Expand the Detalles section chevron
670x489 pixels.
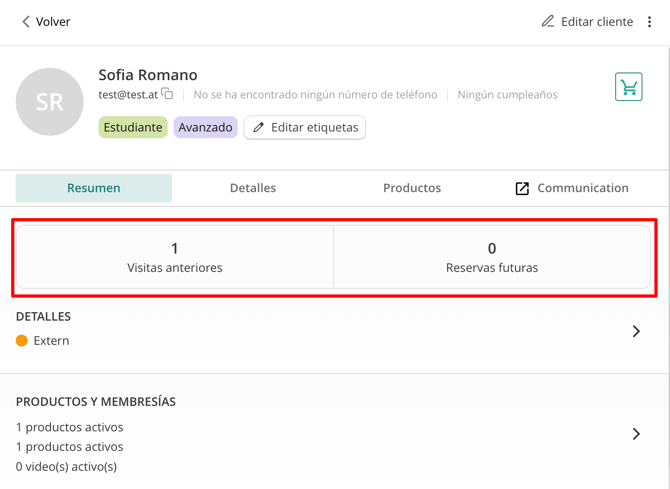click(636, 331)
